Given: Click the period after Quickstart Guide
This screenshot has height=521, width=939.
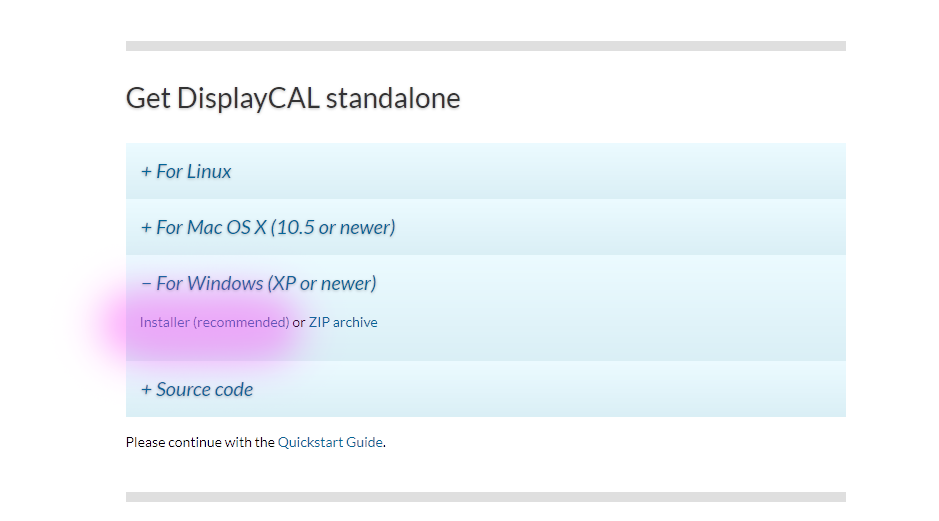Looking at the screenshot, I should [385, 443].
